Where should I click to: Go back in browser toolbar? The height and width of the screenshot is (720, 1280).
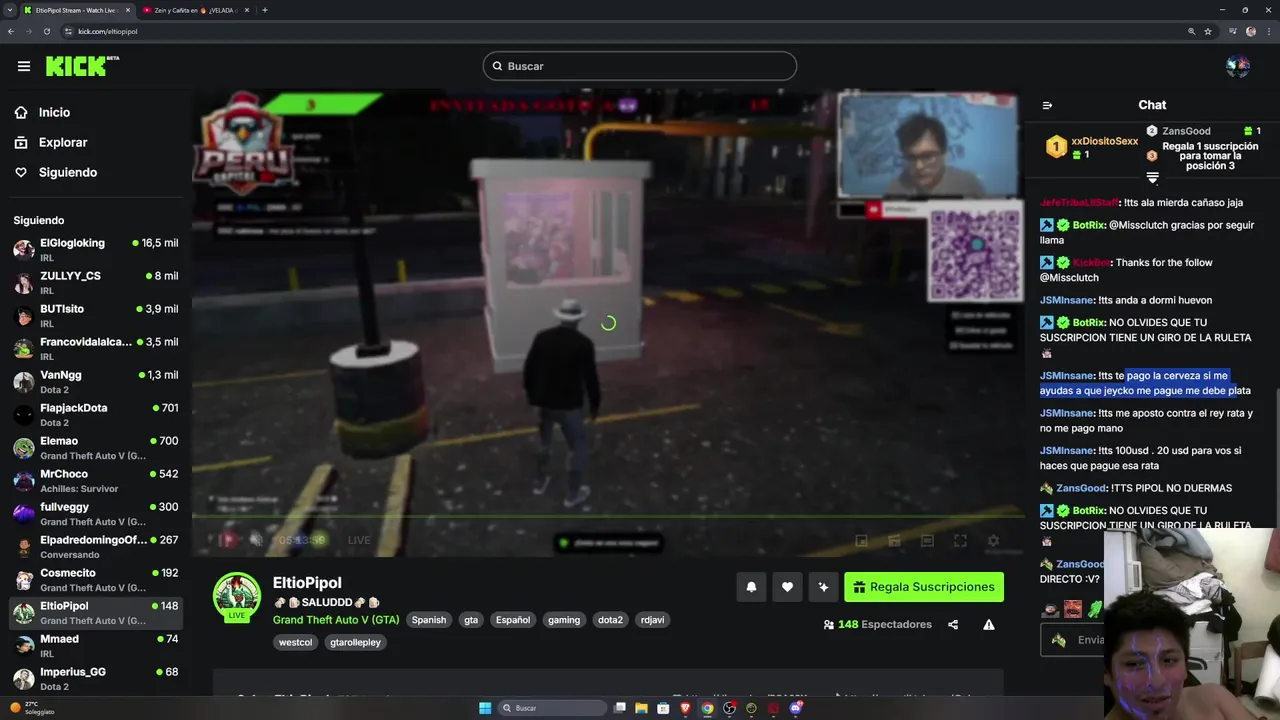tap(10, 31)
